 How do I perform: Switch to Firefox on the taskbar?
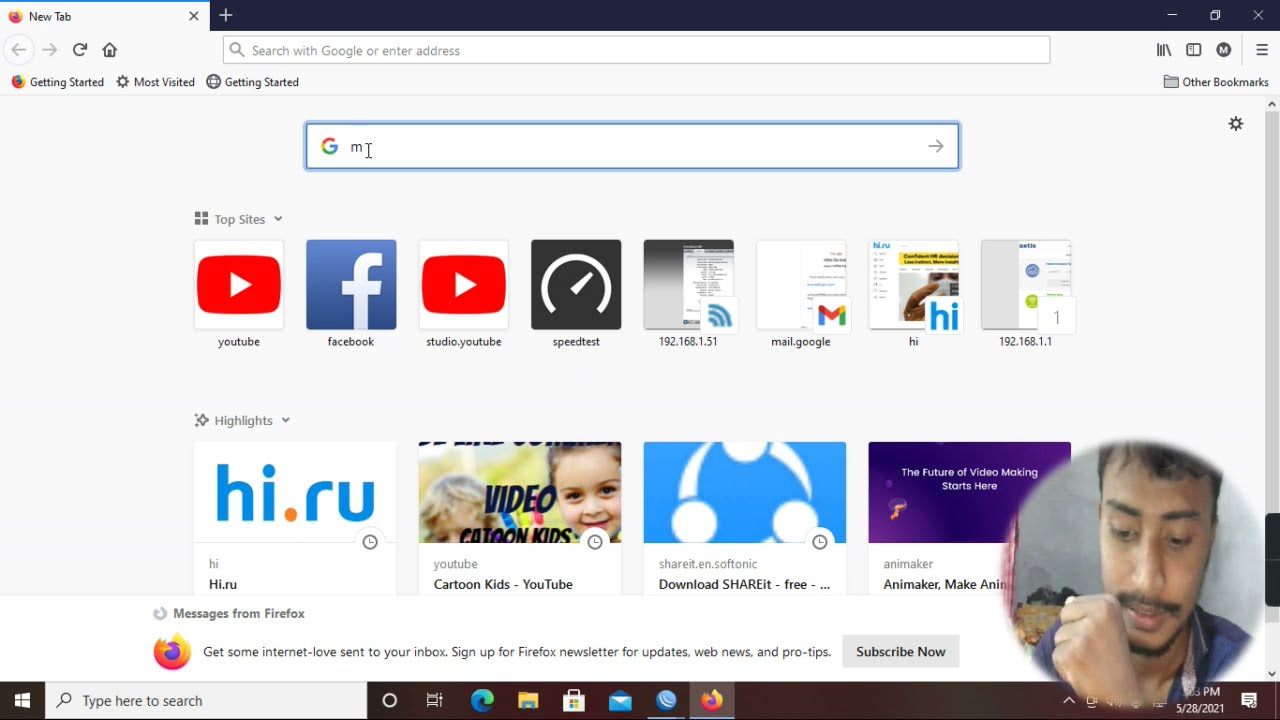coord(712,700)
